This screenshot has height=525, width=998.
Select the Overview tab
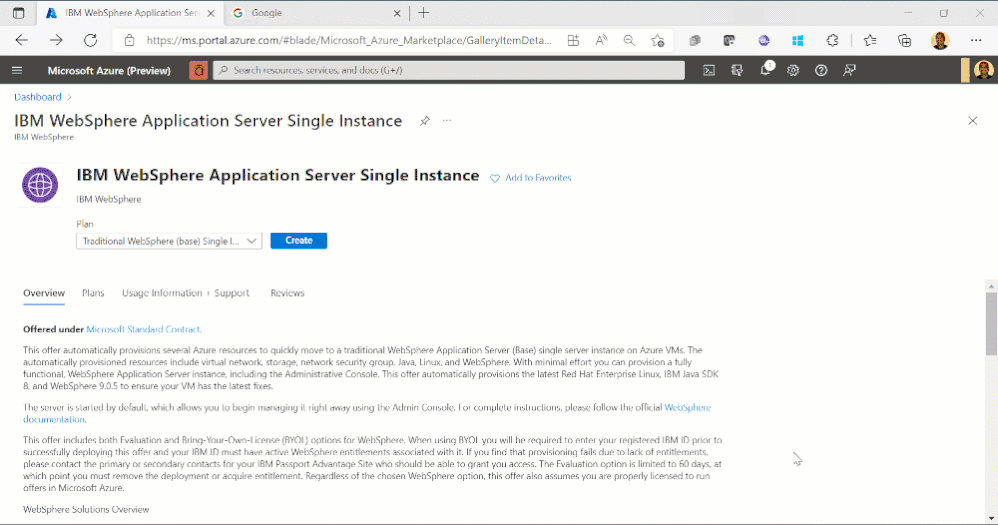(x=44, y=293)
